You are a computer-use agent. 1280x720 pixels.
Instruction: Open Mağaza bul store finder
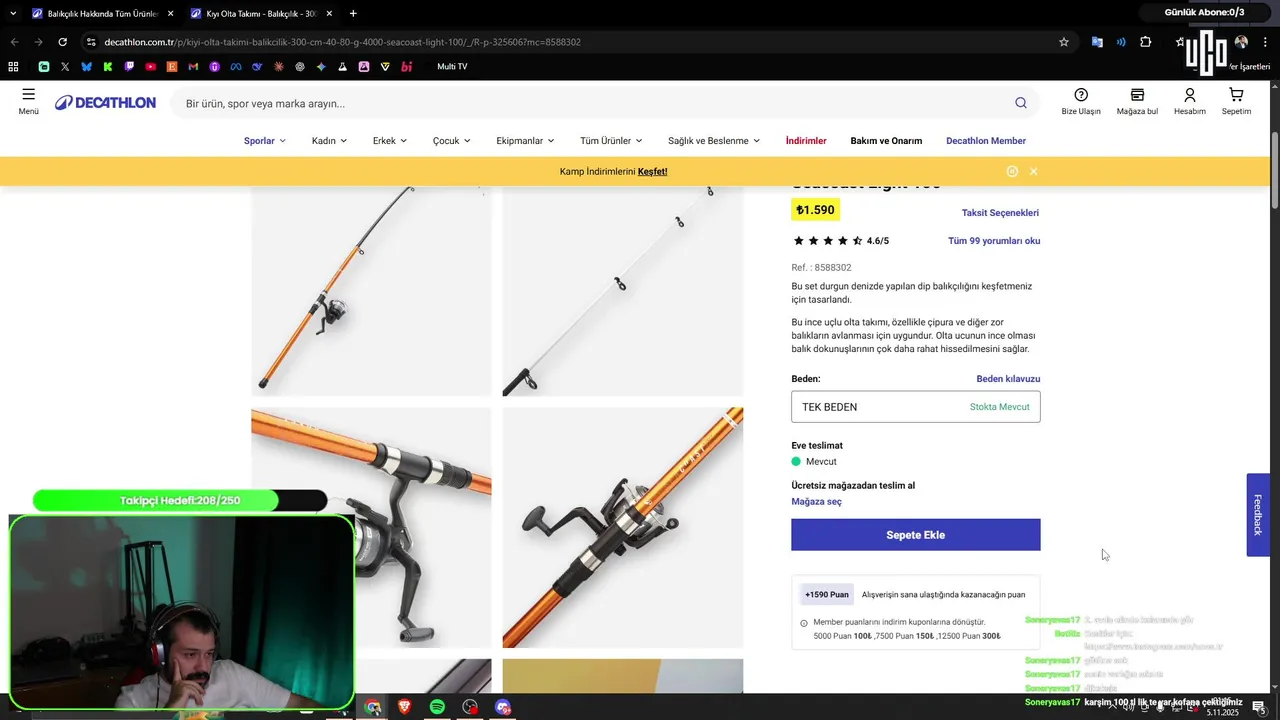tap(1137, 100)
